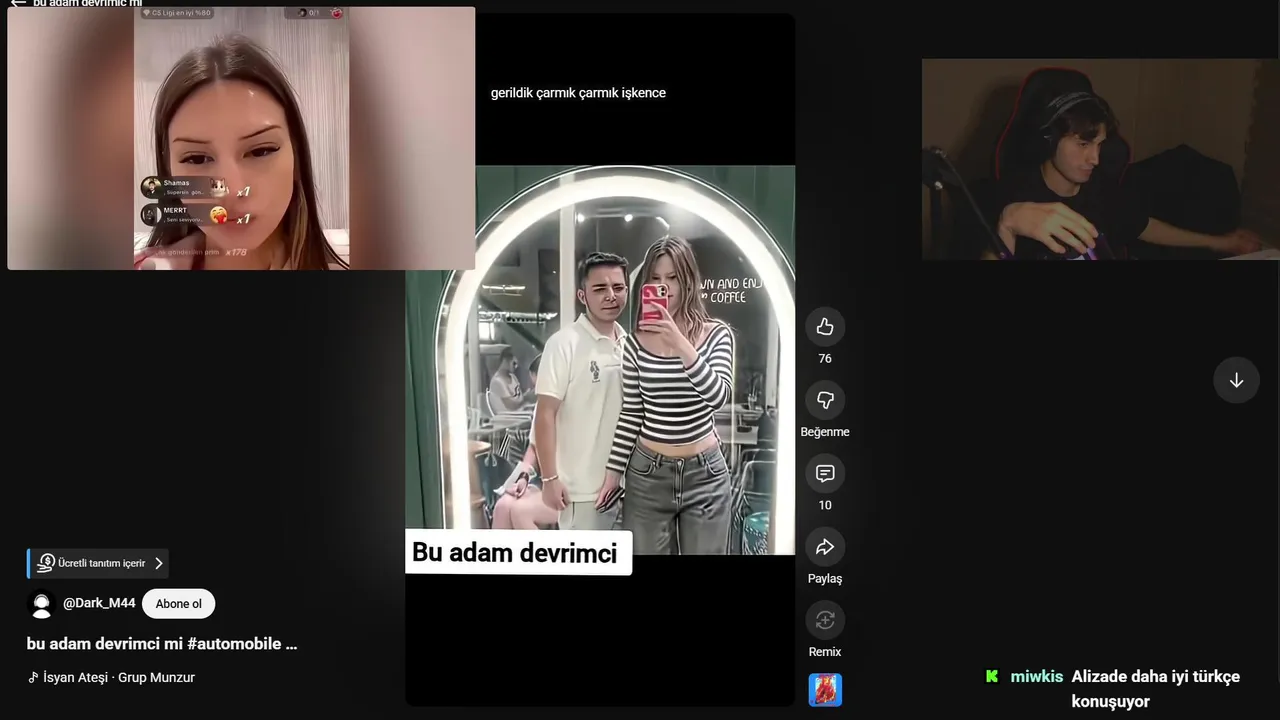This screenshot has height=720, width=1280.
Task: Click the 76 likes count
Action: tap(825, 359)
